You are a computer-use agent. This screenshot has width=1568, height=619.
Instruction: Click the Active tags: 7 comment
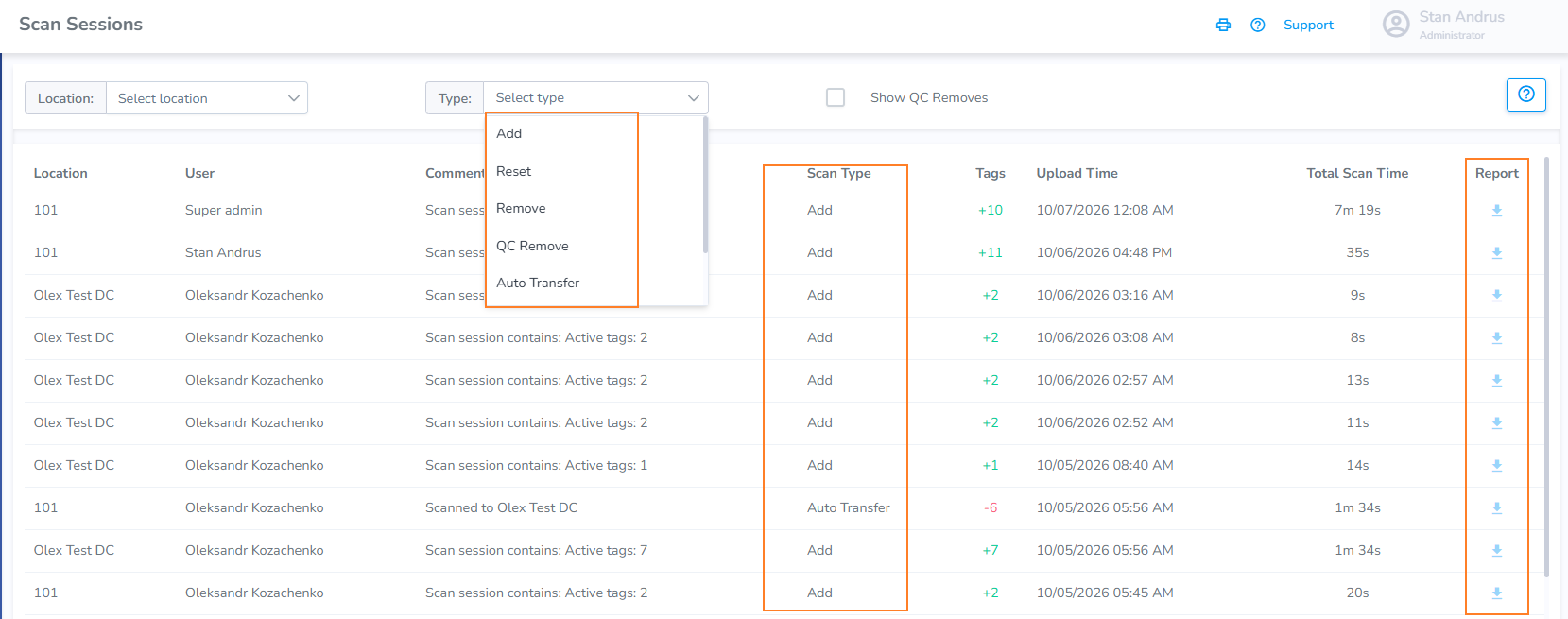pos(537,550)
